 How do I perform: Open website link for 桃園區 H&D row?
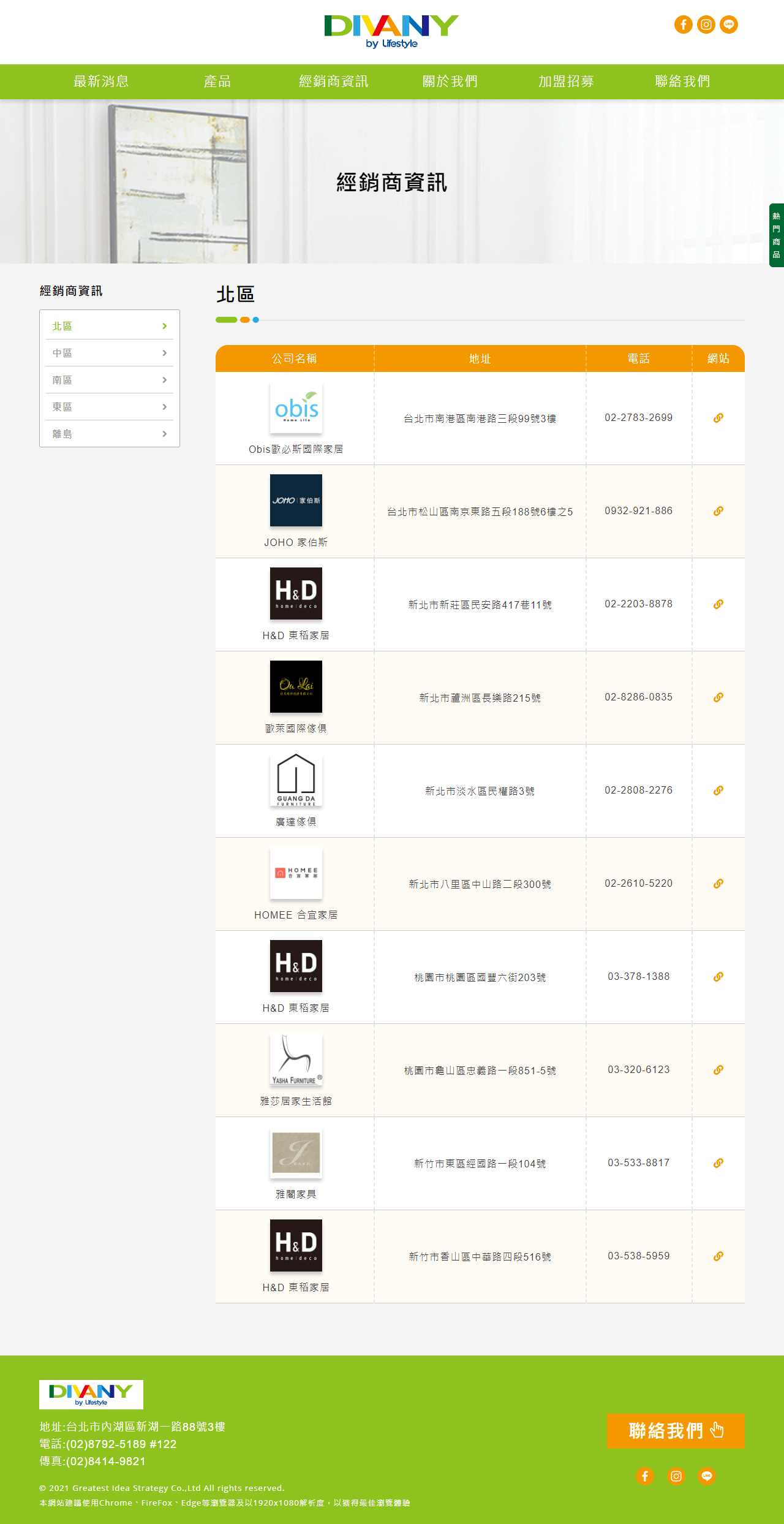coord(718,977)
